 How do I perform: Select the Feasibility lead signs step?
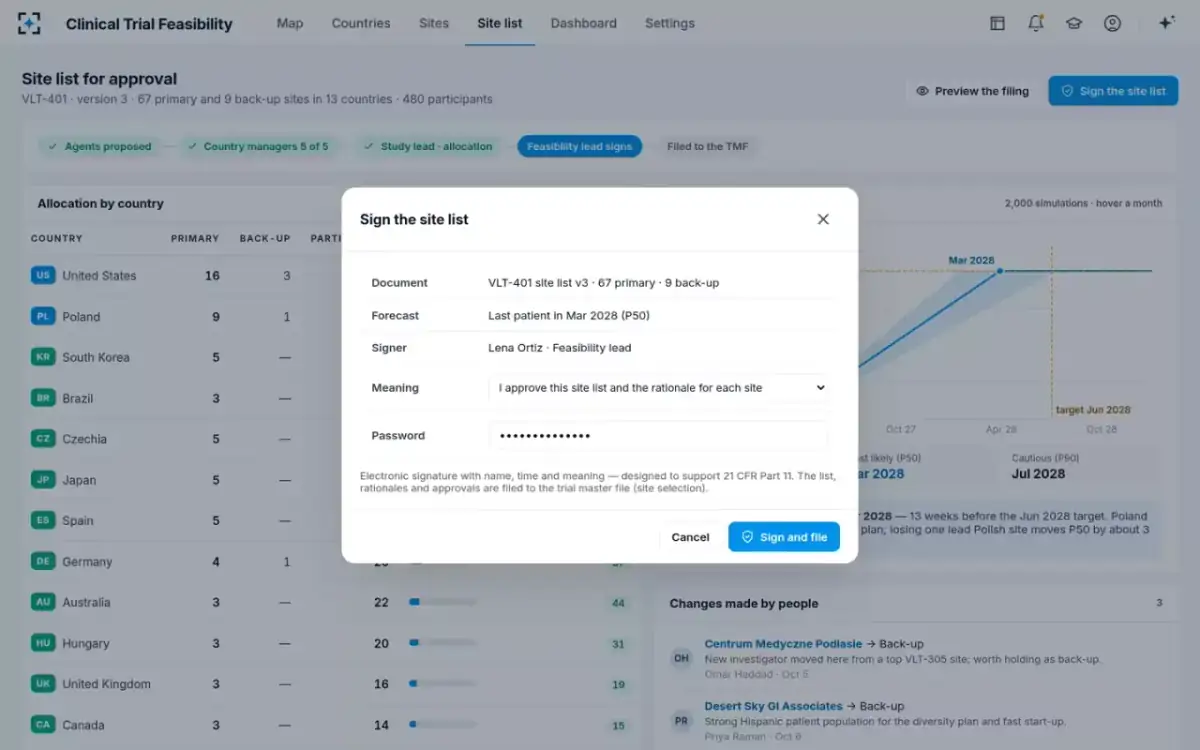(x=580, y=146)
